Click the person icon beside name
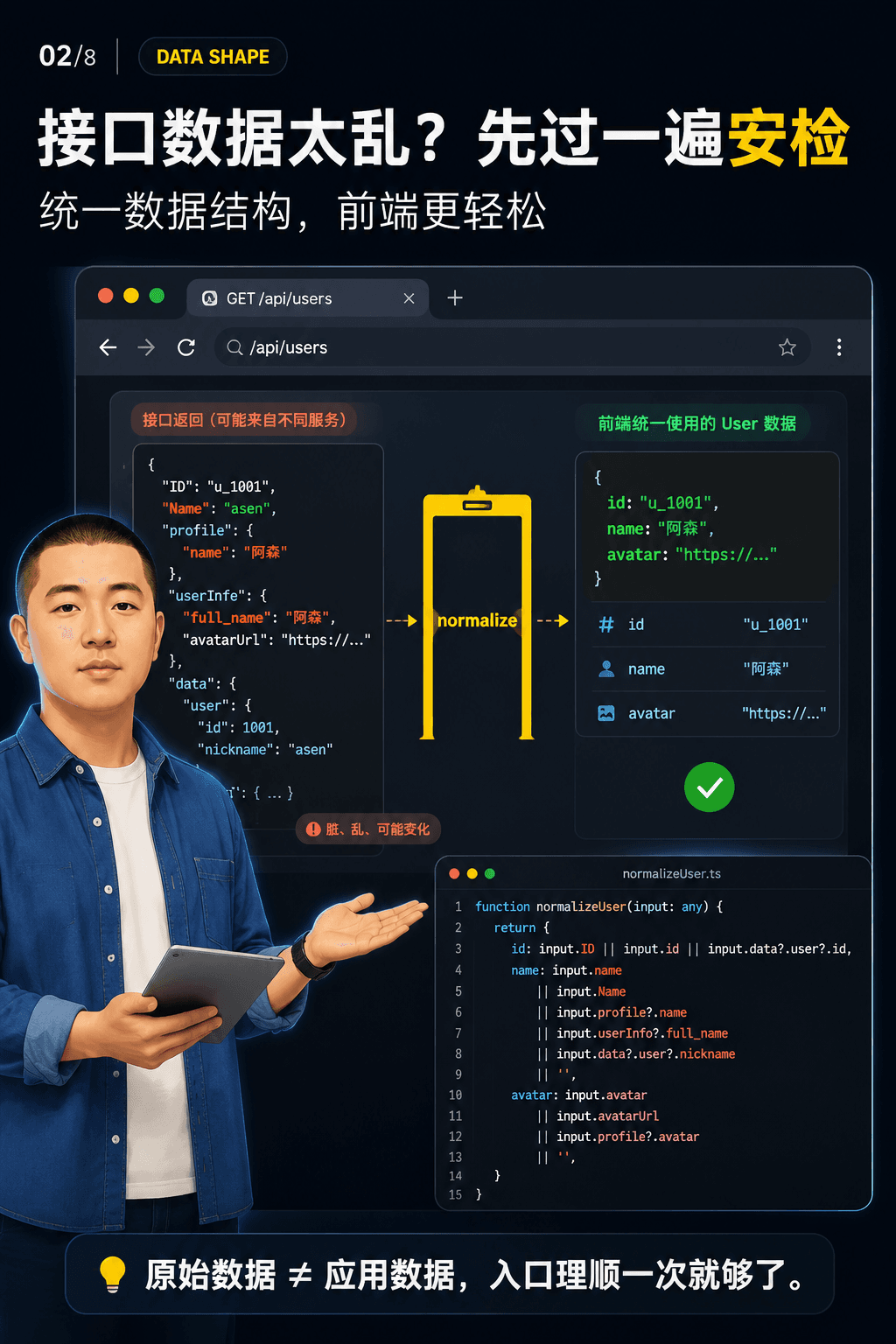Image resolution: width=896 pixels, height=1344 pixels. tap(606, 668)
